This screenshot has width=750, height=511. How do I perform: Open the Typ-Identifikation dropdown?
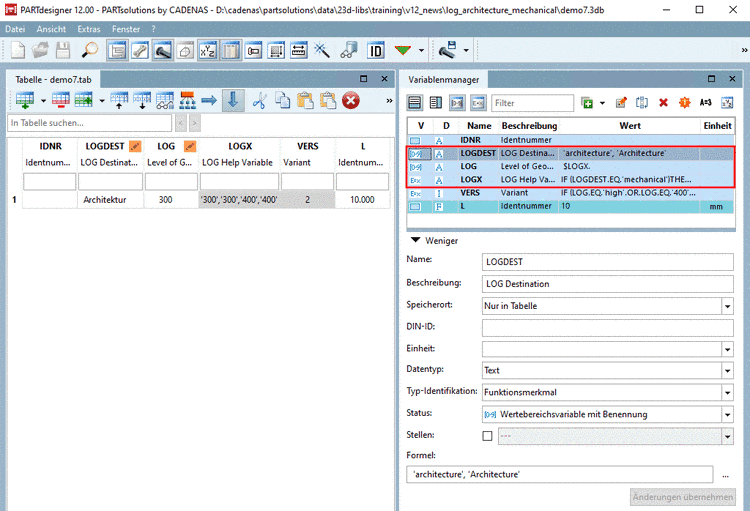[x=727, y=392]
